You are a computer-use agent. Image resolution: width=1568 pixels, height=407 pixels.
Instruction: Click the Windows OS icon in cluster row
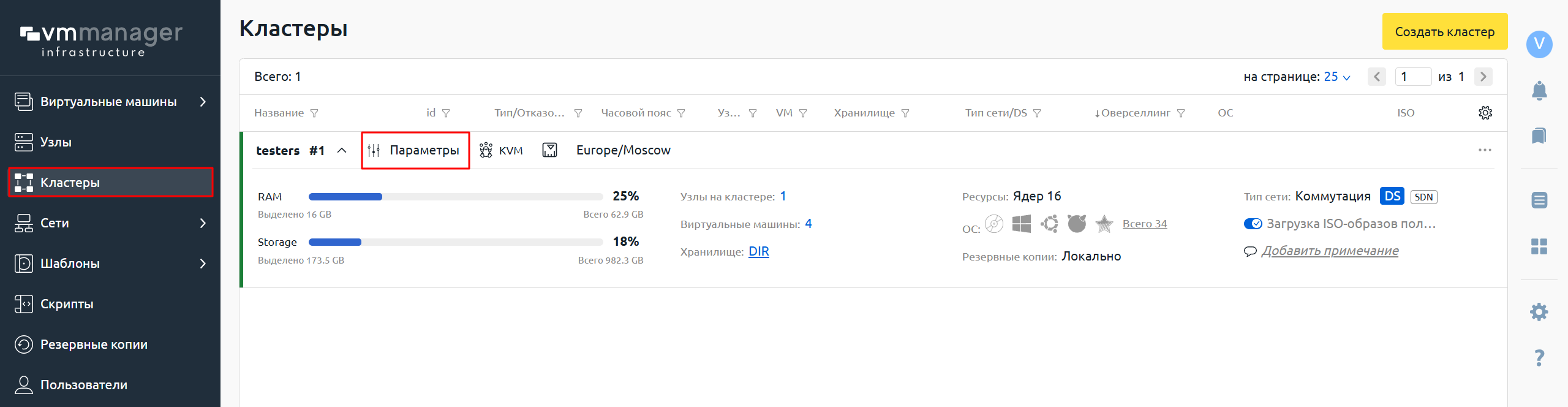pyautogui.click(x=1022, y=224)
